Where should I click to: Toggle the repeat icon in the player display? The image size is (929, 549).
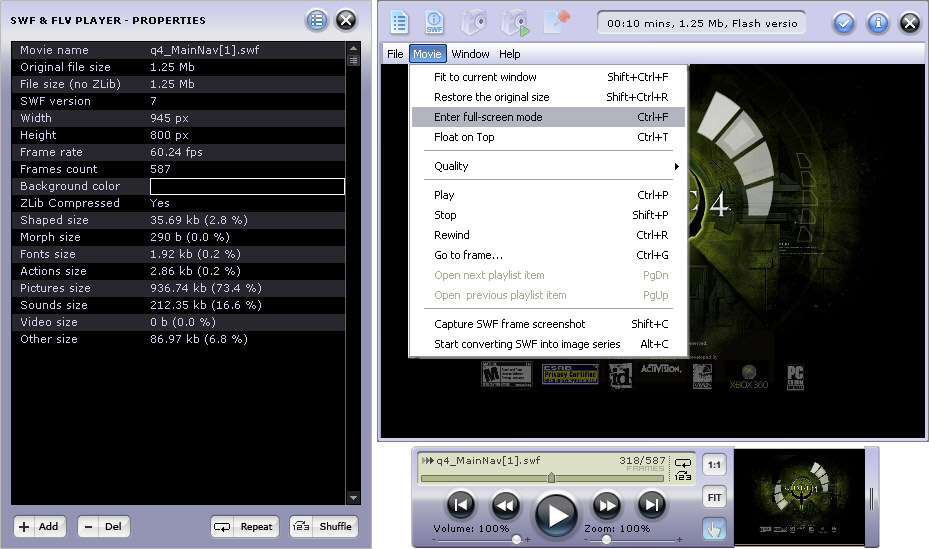click(x=683, y=463)
